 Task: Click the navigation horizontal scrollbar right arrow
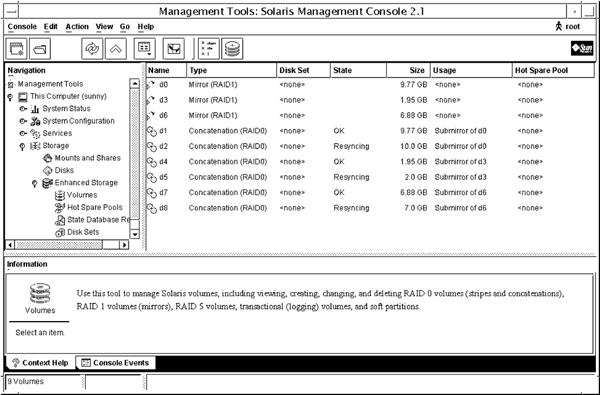[124, 245]
